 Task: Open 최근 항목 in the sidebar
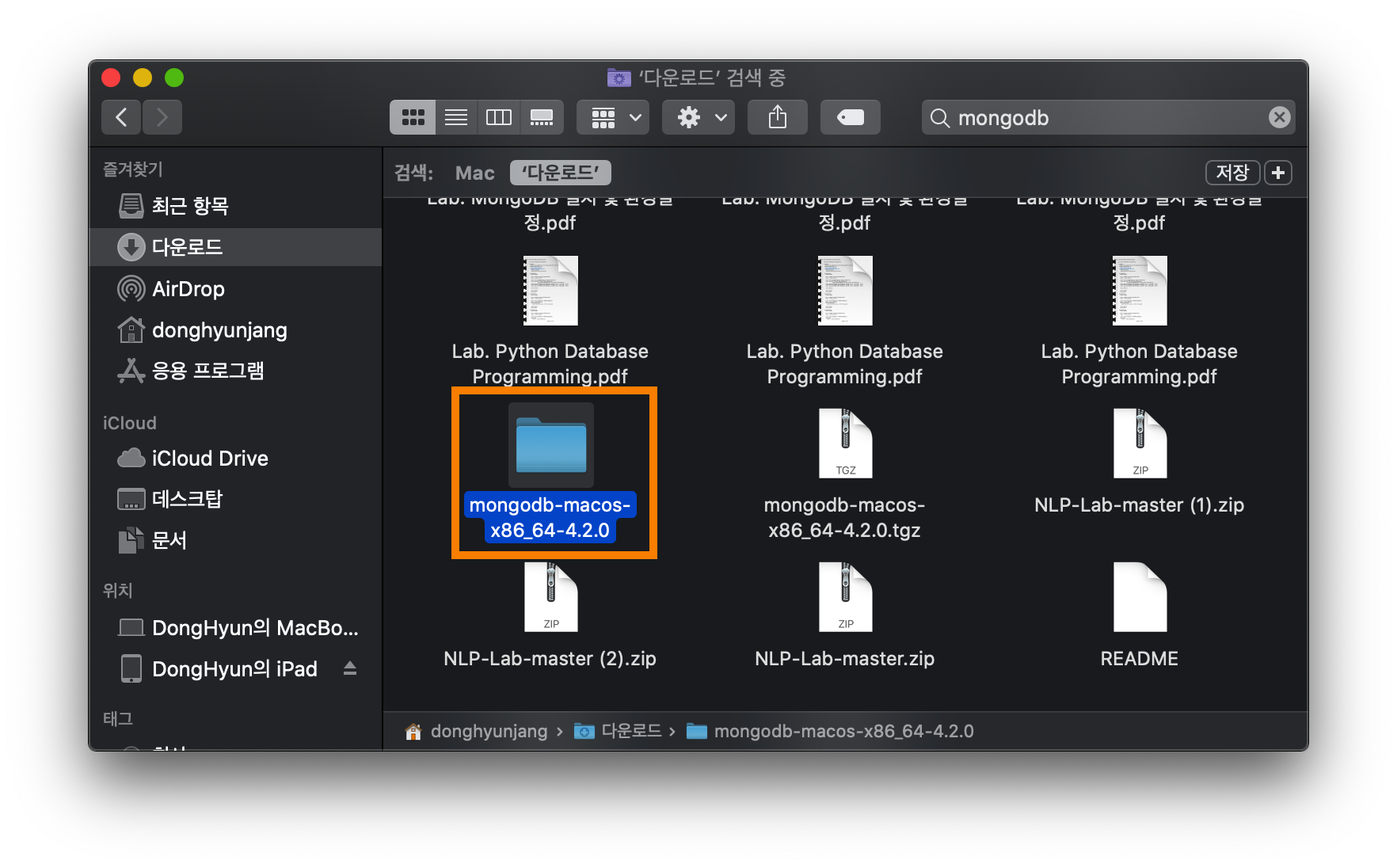tap(235, 206)
